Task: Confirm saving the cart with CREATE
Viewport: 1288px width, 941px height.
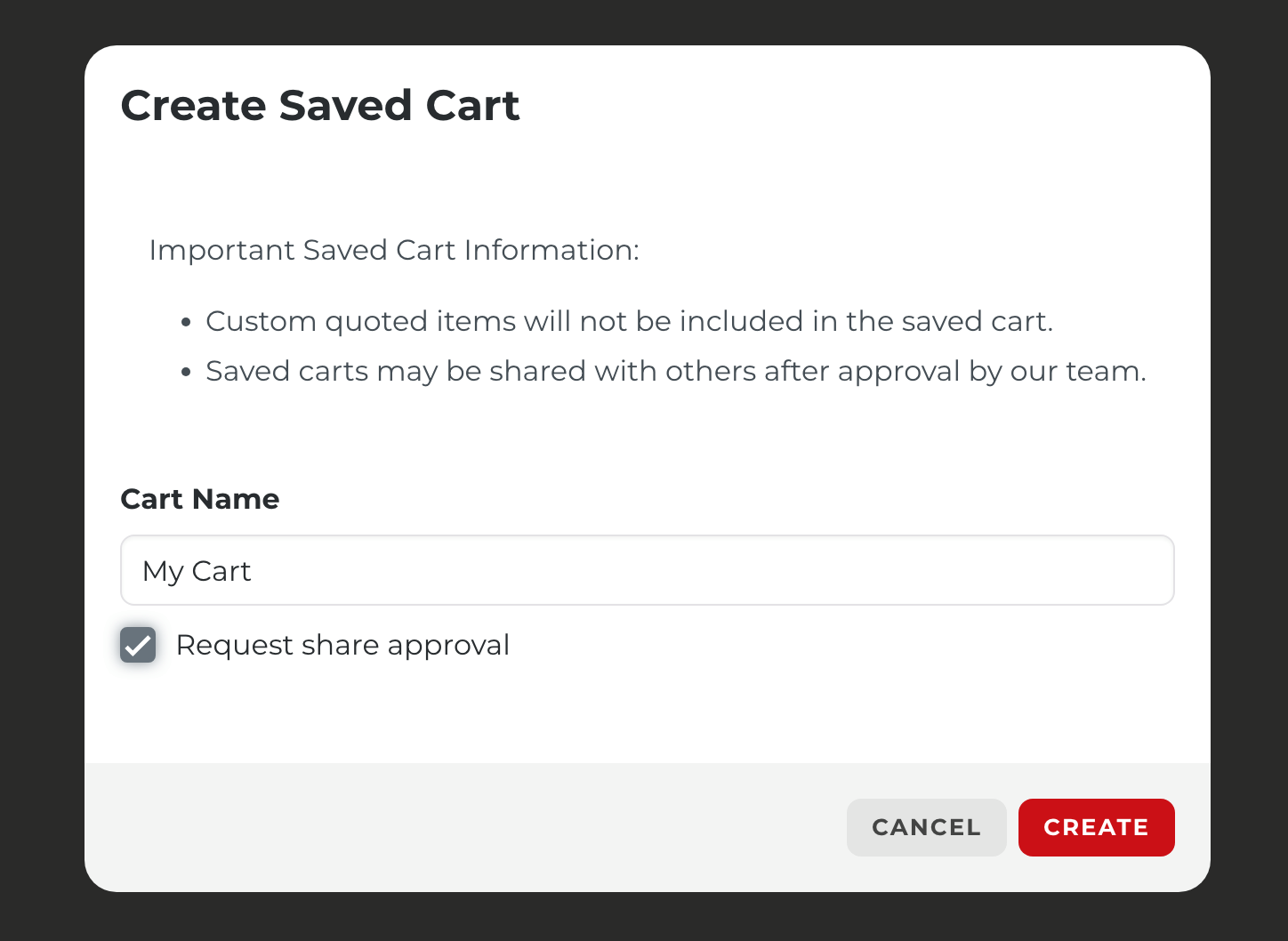Action: coord(1096,827)
